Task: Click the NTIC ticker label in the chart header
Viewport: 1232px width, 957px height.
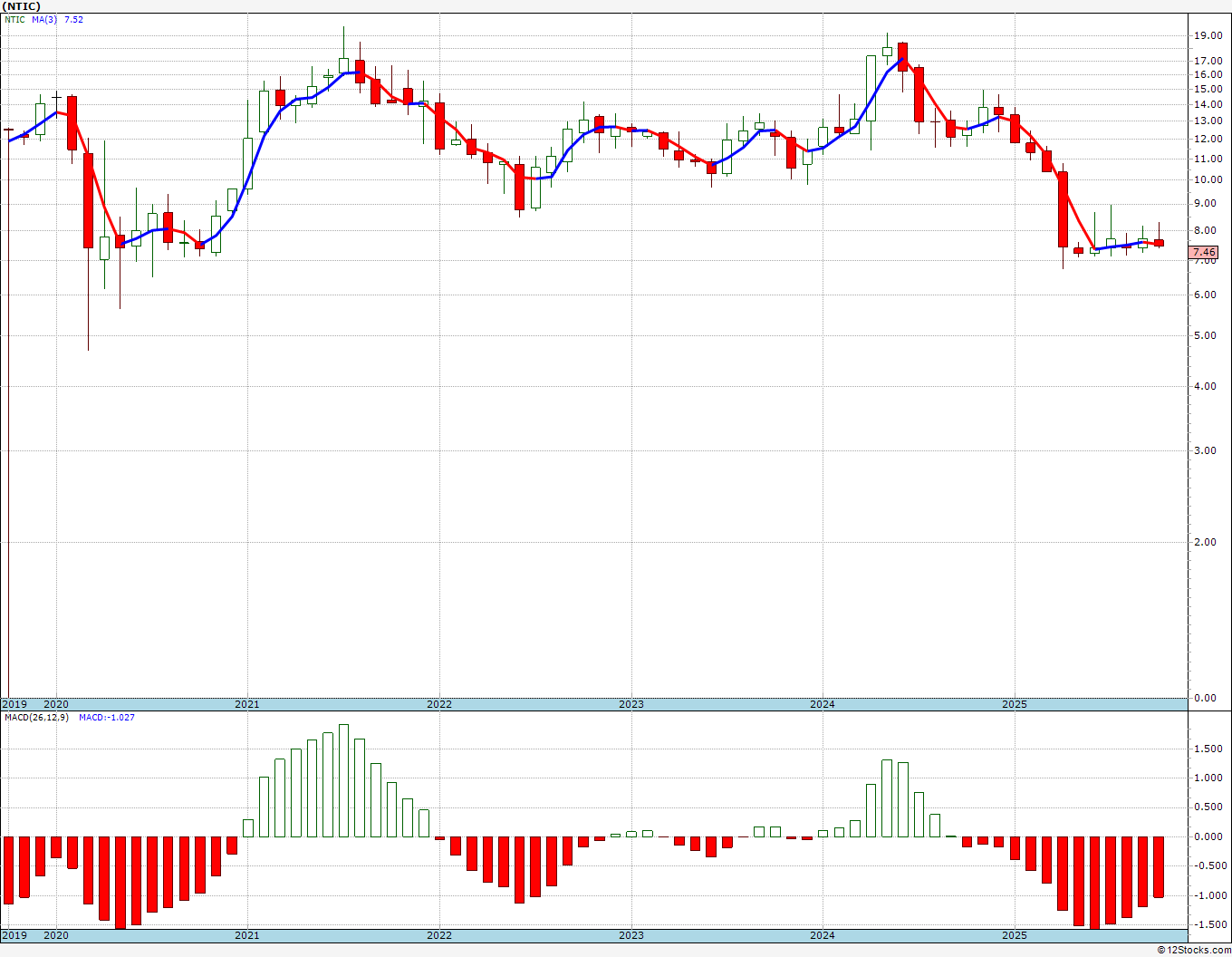Action: pos(15,19)
